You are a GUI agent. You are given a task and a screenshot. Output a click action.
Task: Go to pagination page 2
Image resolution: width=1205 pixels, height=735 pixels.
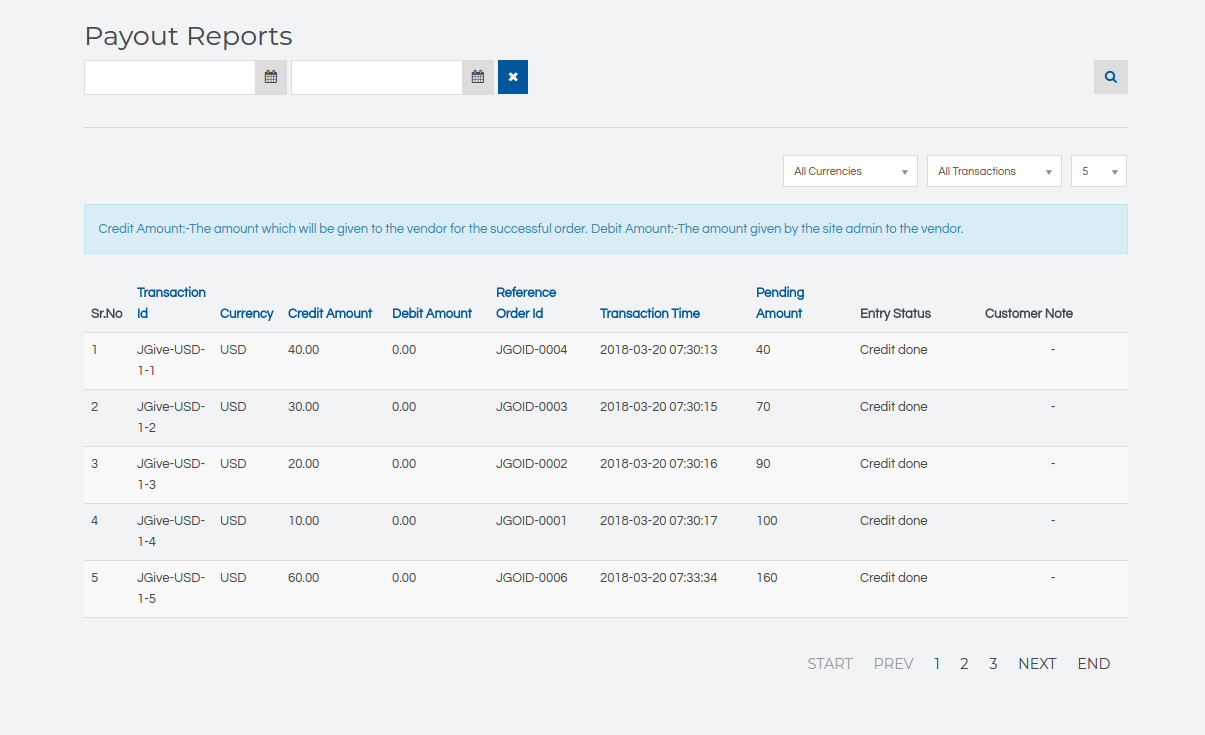[x=964, y=664]
